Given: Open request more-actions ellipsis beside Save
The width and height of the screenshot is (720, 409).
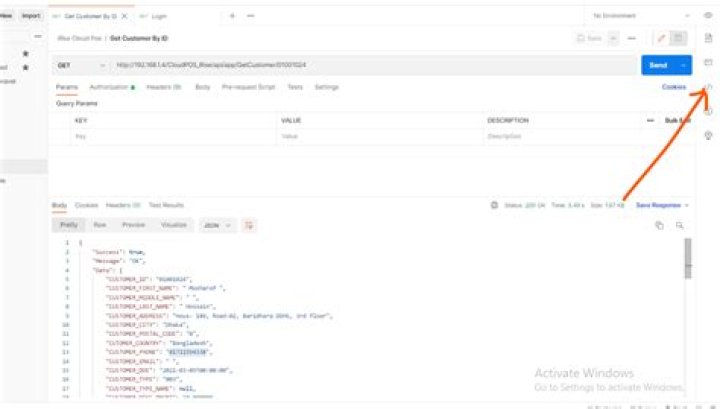Looking at the screenshot, I should [632, 38].
